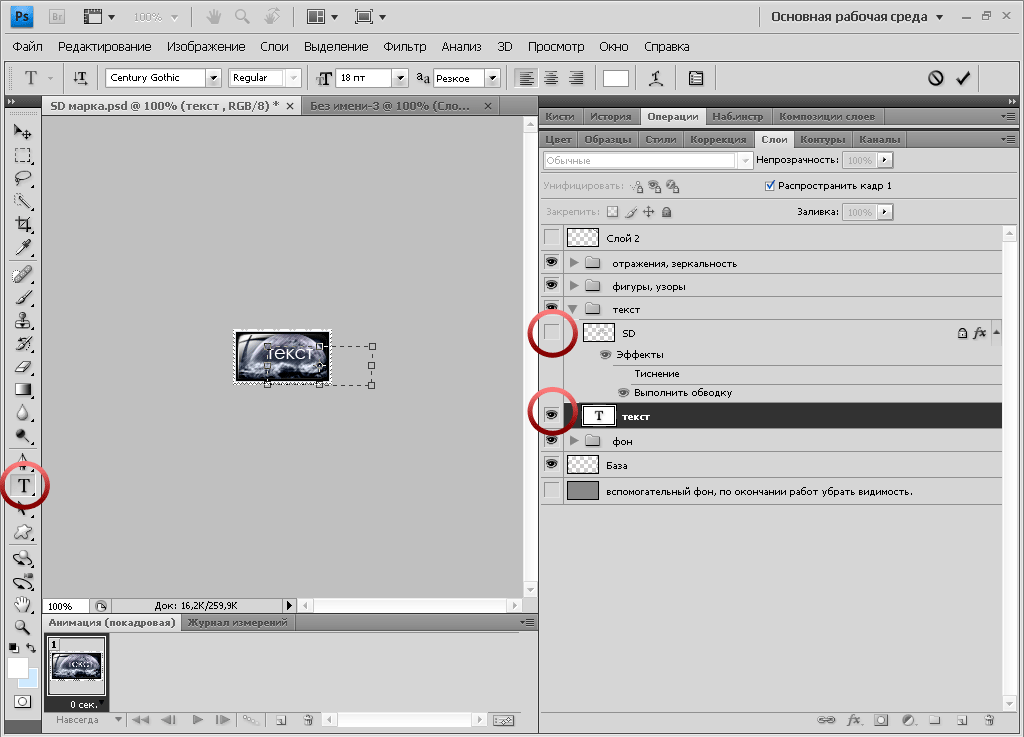1024x737 pixels.
Task: Select the Eraser tool
Action: [x=24, y=367]
